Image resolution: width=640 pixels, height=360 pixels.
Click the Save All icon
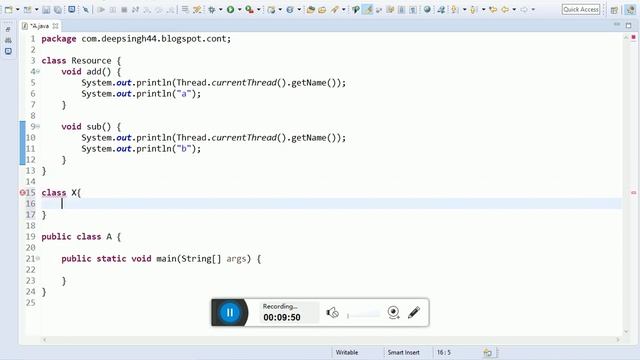click(x=58, y=9)
